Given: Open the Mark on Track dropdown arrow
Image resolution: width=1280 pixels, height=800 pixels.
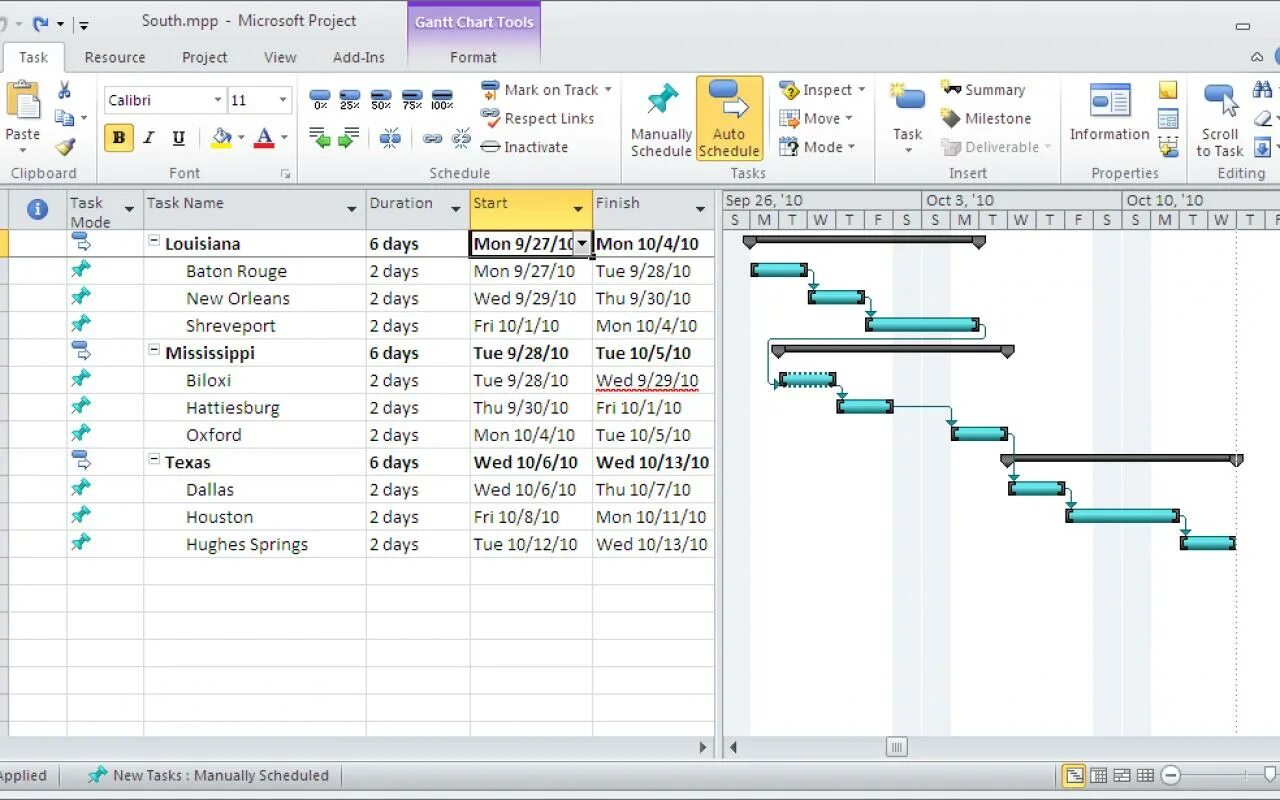Looking at the screenshot, I should 608,90.
